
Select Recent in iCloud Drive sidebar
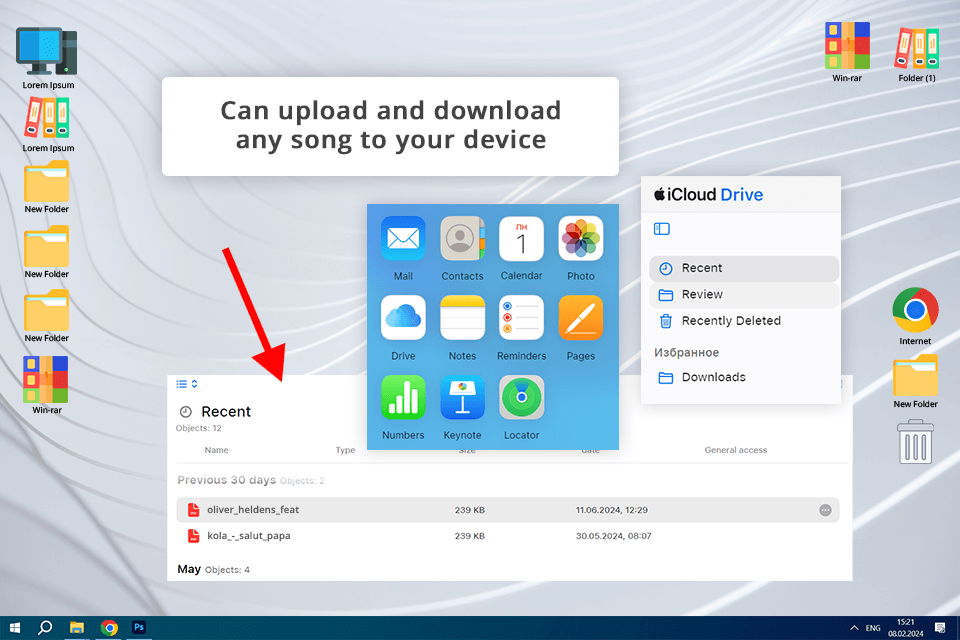click(744, 268)
